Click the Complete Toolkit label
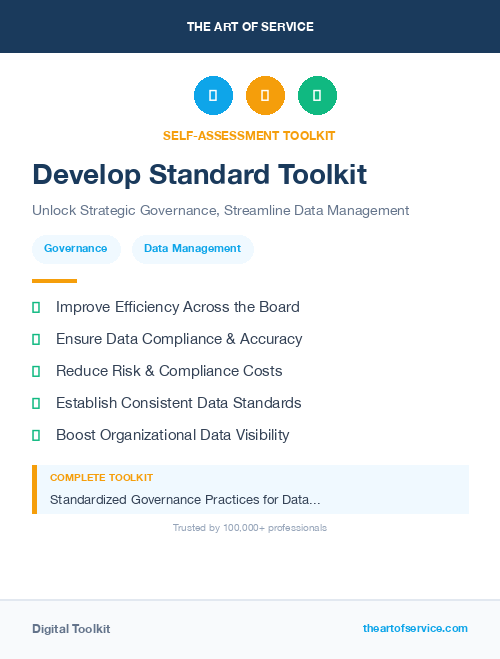 point(101,478)
